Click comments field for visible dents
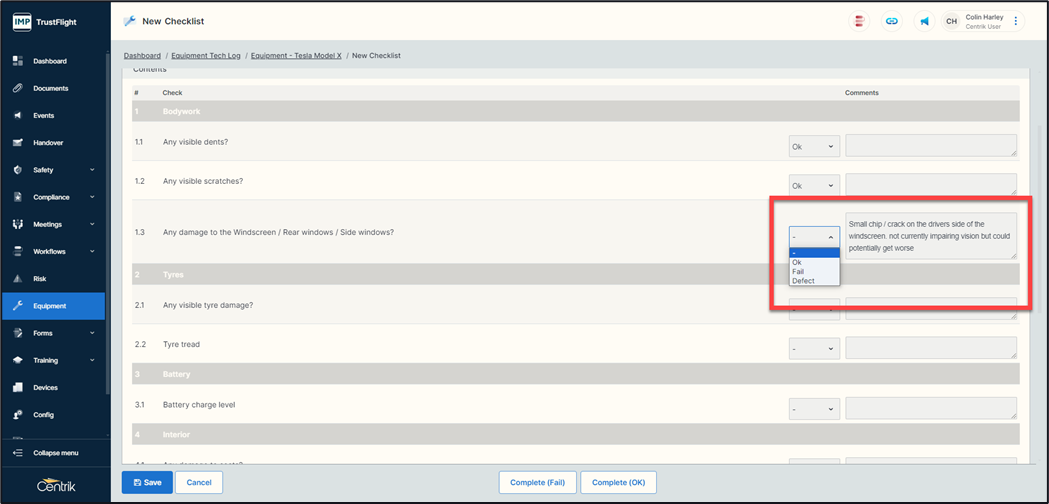This screenshot has height=504, width=1049. [931, 146]
